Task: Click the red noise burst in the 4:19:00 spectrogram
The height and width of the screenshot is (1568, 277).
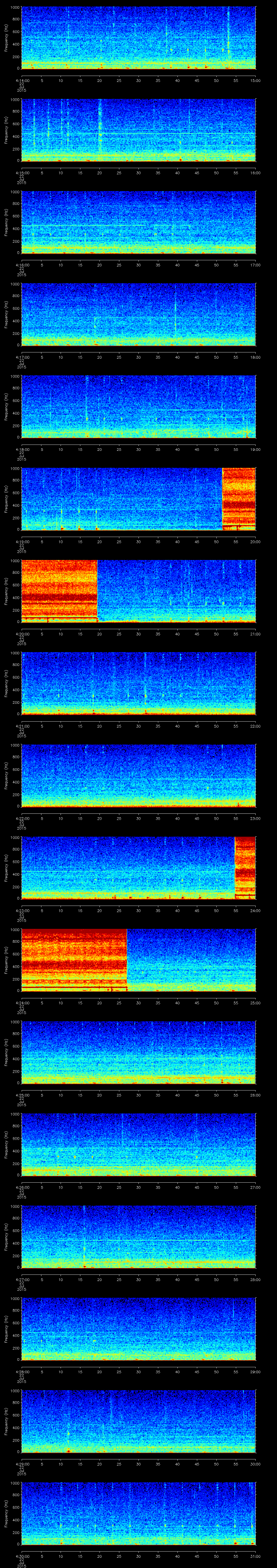Action: (x=239, y=499)
